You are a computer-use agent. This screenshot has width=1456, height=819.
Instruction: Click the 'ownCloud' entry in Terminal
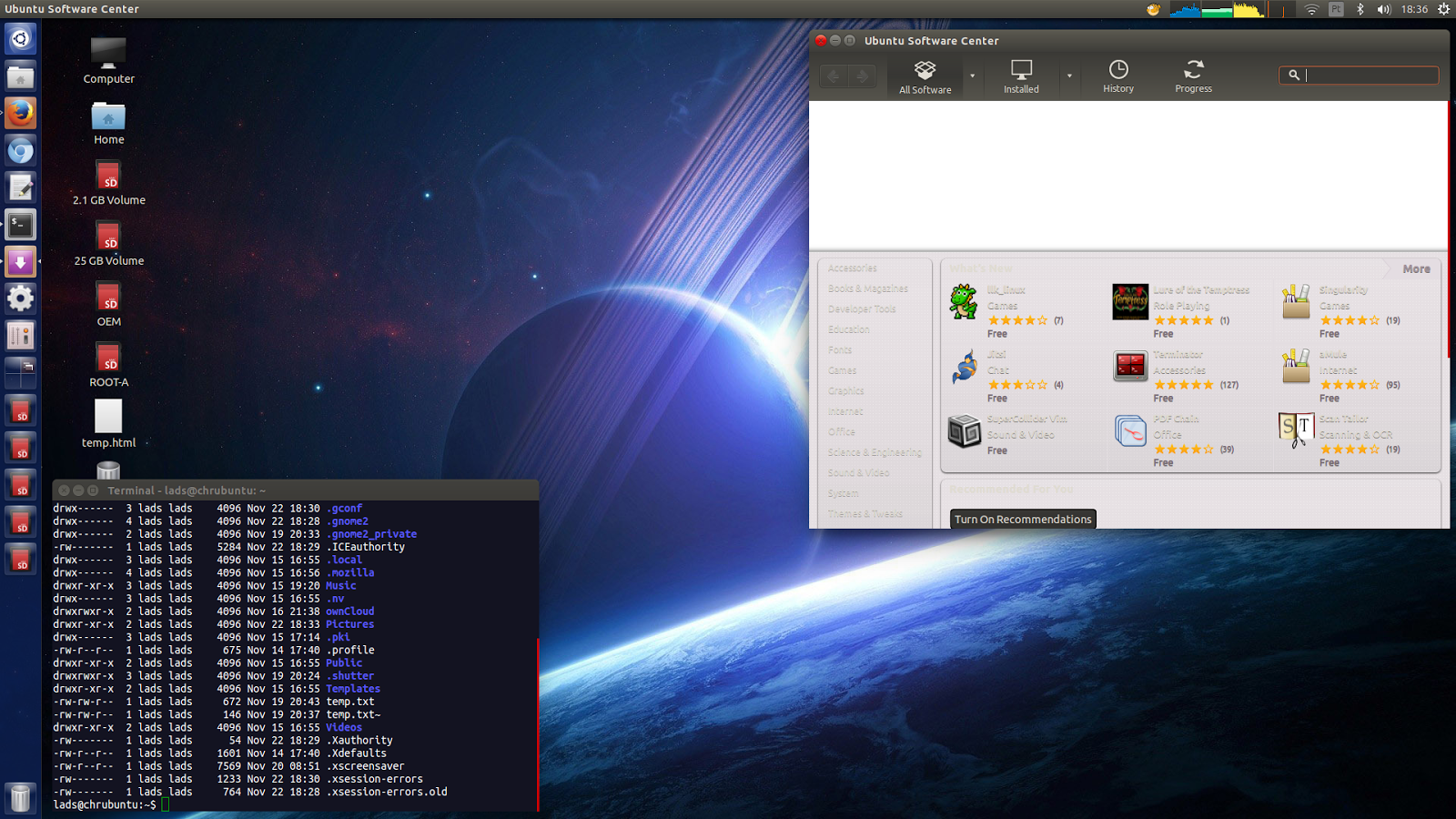[x=350, y=612]
